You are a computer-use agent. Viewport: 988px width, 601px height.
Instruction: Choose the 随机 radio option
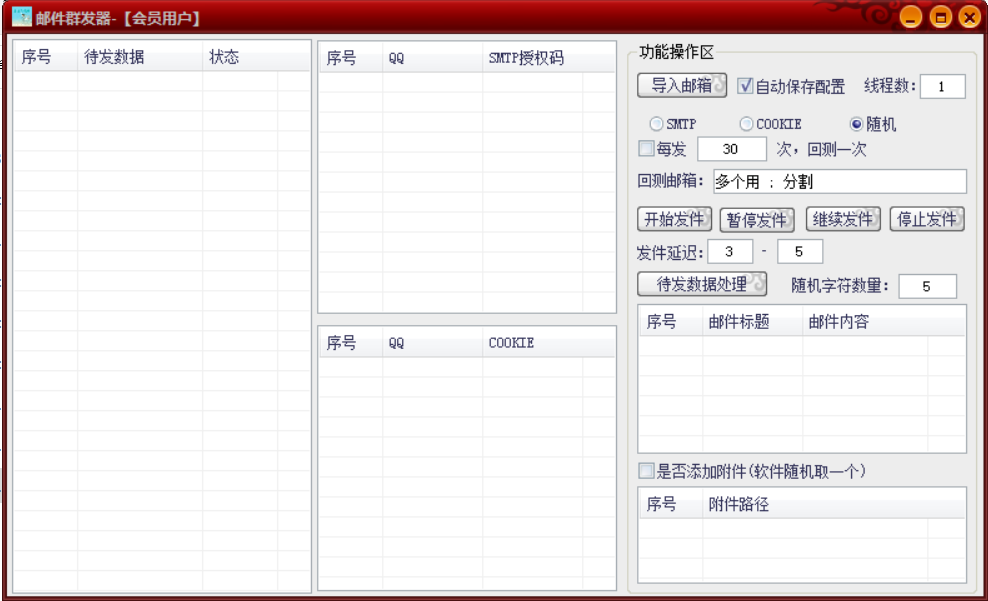coord(856,124)
